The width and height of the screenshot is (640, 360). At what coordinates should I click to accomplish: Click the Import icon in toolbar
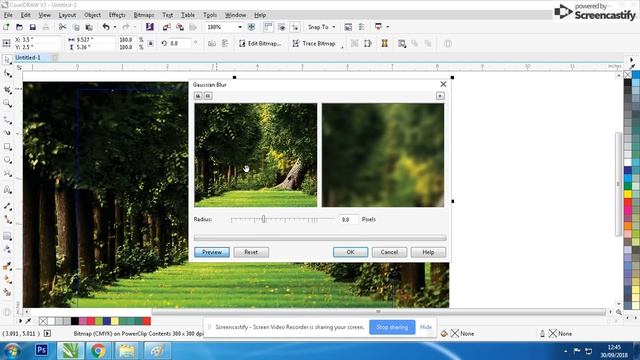pos(167,27)
